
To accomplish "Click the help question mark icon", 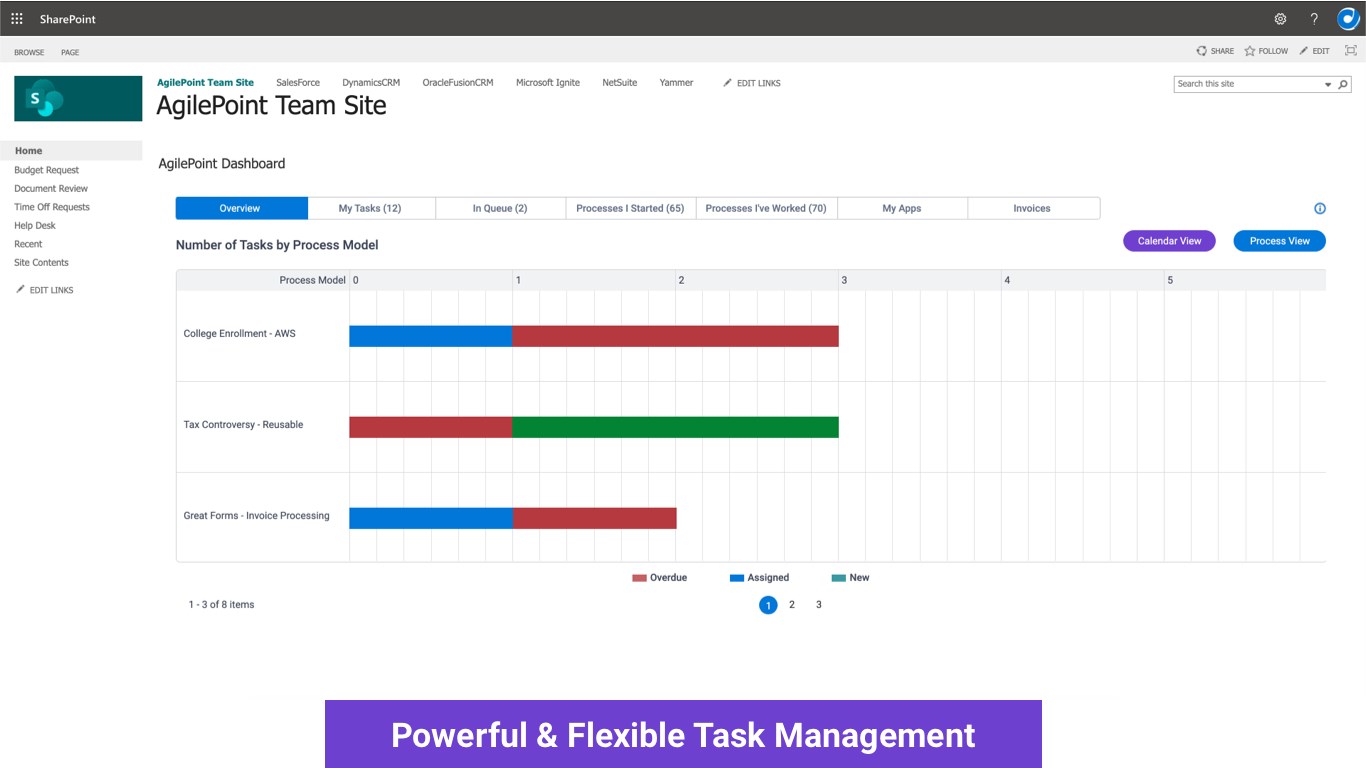I will click(1314, 19).
